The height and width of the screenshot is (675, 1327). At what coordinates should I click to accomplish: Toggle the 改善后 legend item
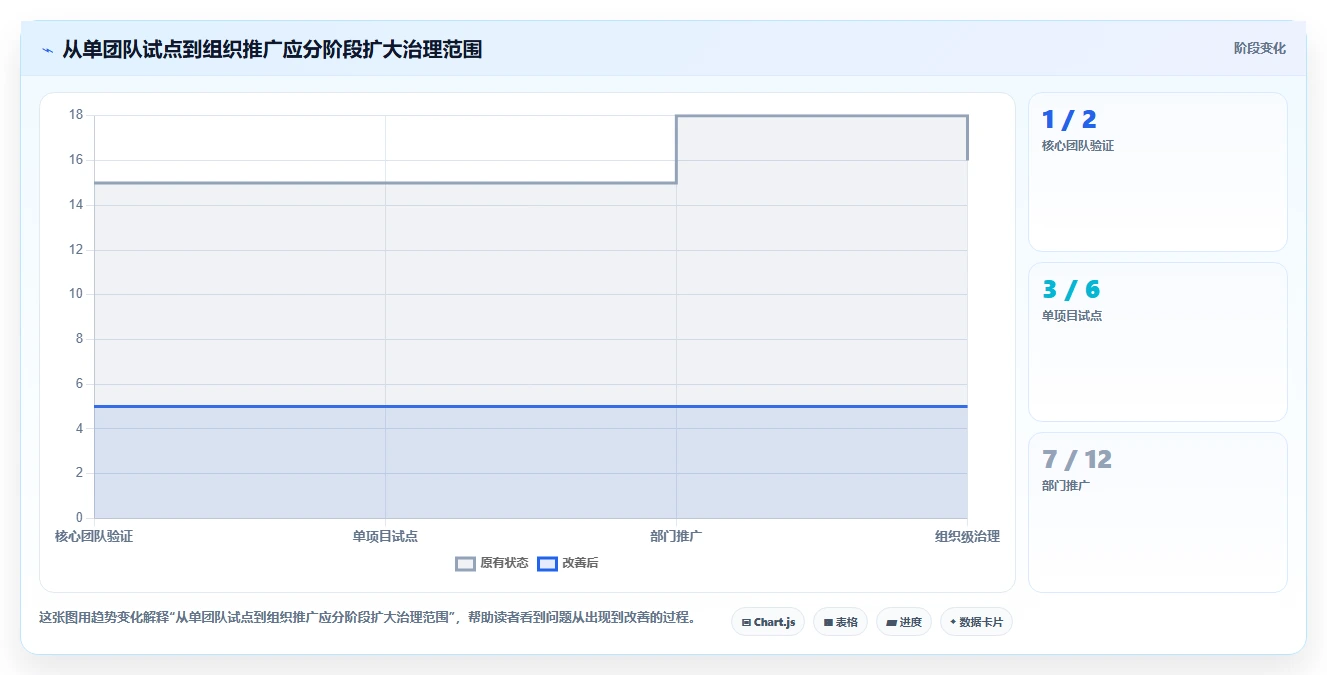(x=568, y=563)
